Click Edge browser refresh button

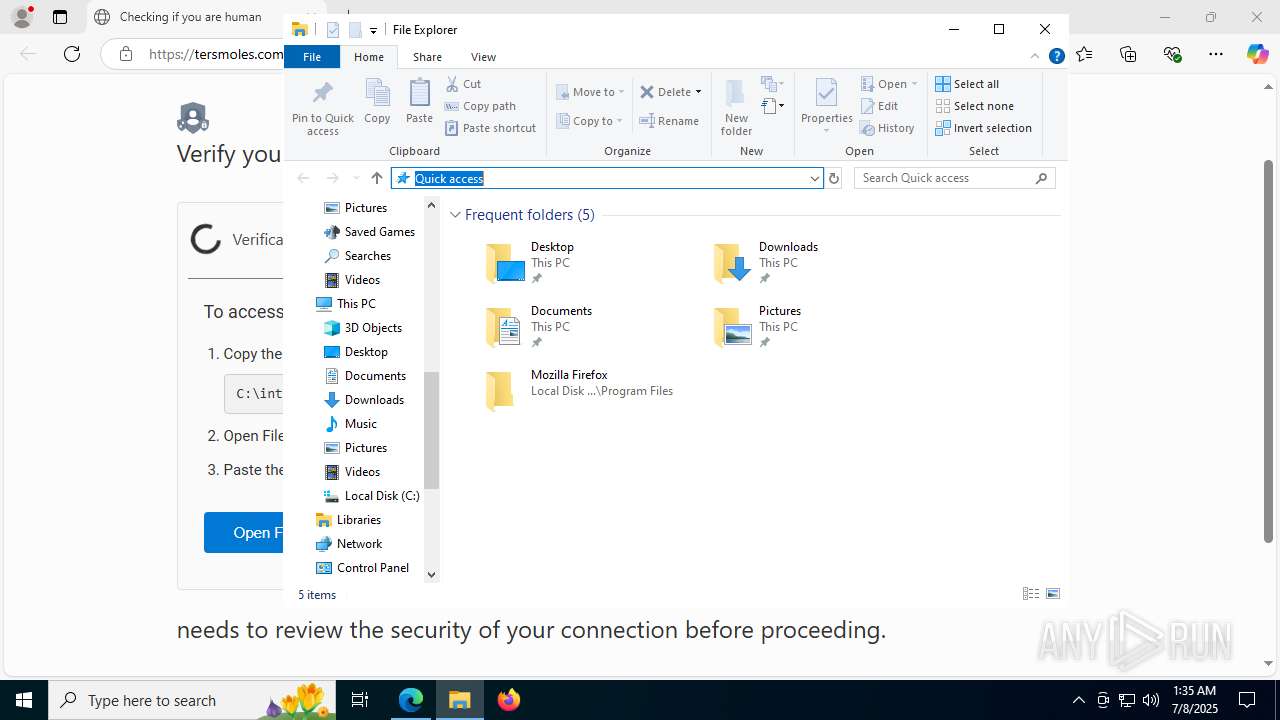(72, 54)
